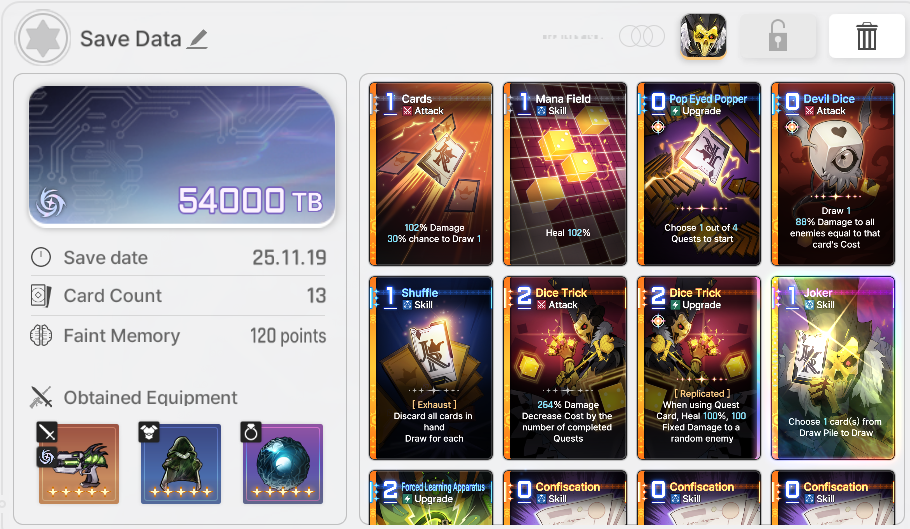The width and height of the screenshot is (910, 529).
Task: Open the green pistol weapon equipment
Action: click(x=79, y=463)
